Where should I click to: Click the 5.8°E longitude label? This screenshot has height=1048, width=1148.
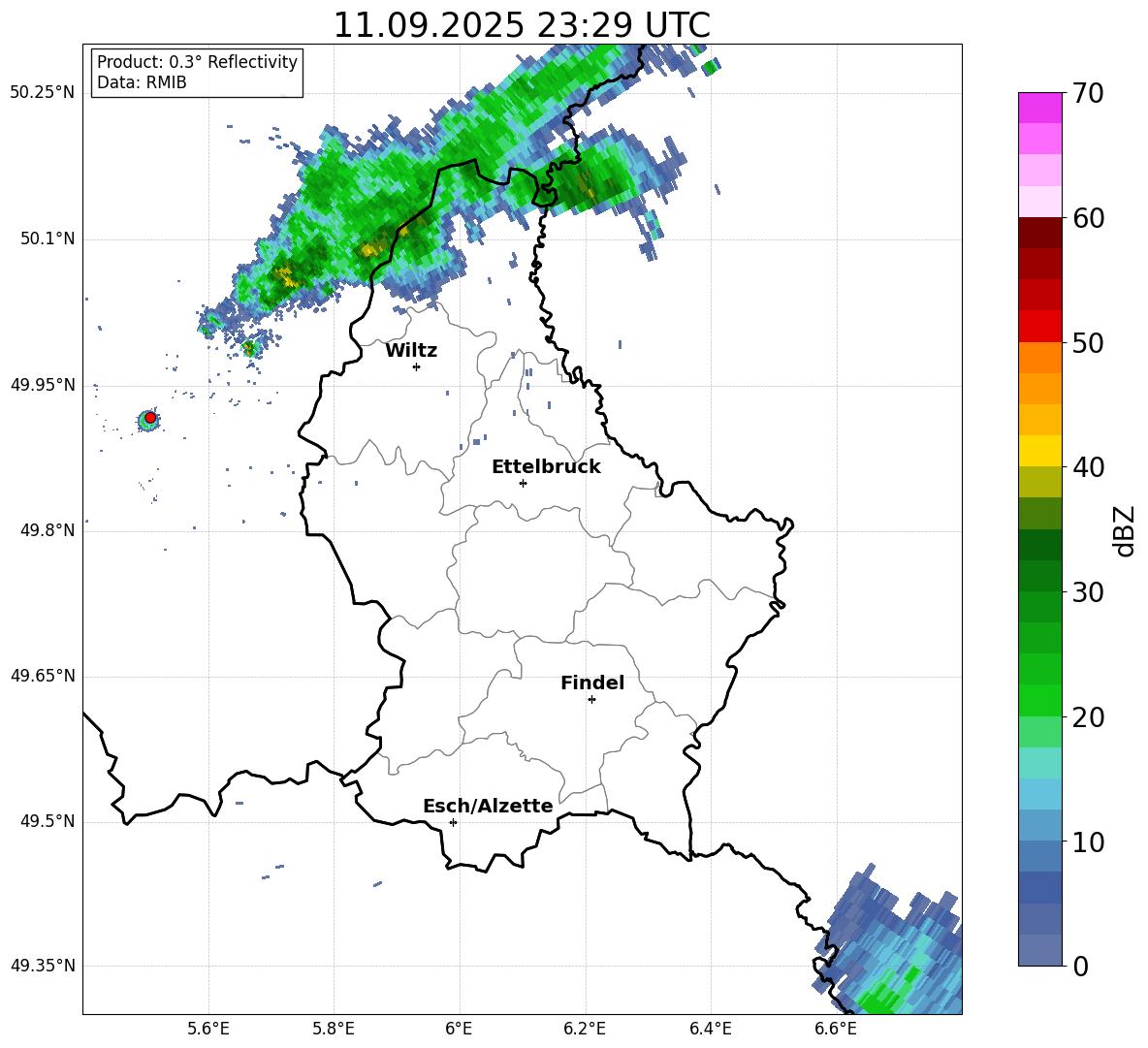coord(334,1029)
